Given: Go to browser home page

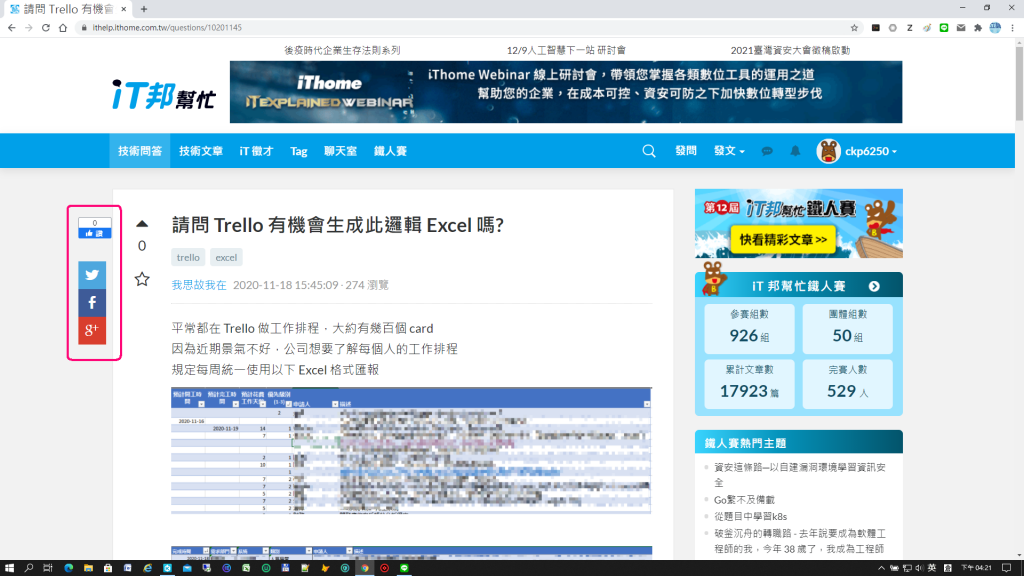Looking at the screenshot, I should tap(63, 27).
